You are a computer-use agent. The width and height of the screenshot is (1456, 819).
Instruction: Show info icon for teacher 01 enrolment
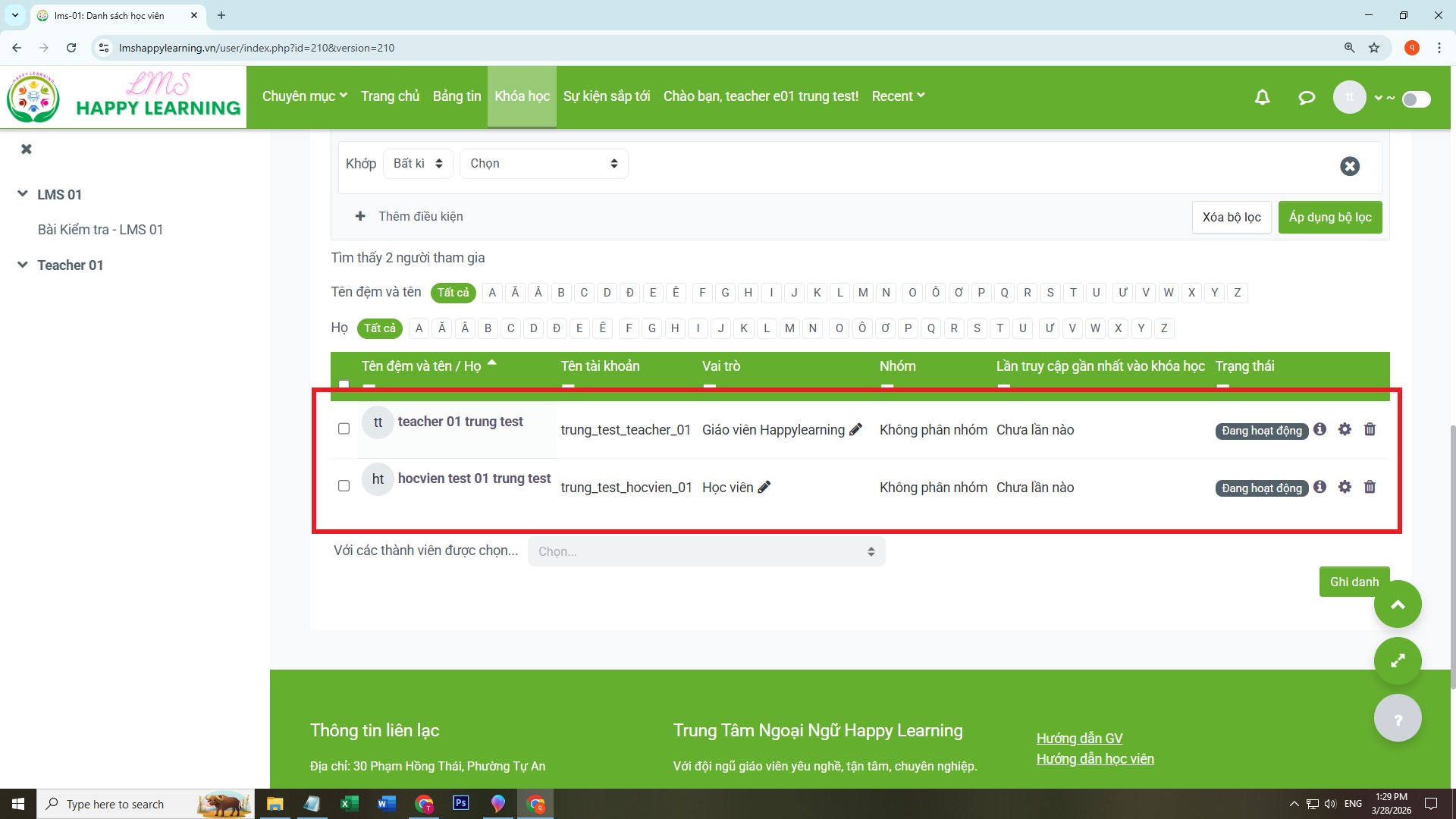point(1320,429)
